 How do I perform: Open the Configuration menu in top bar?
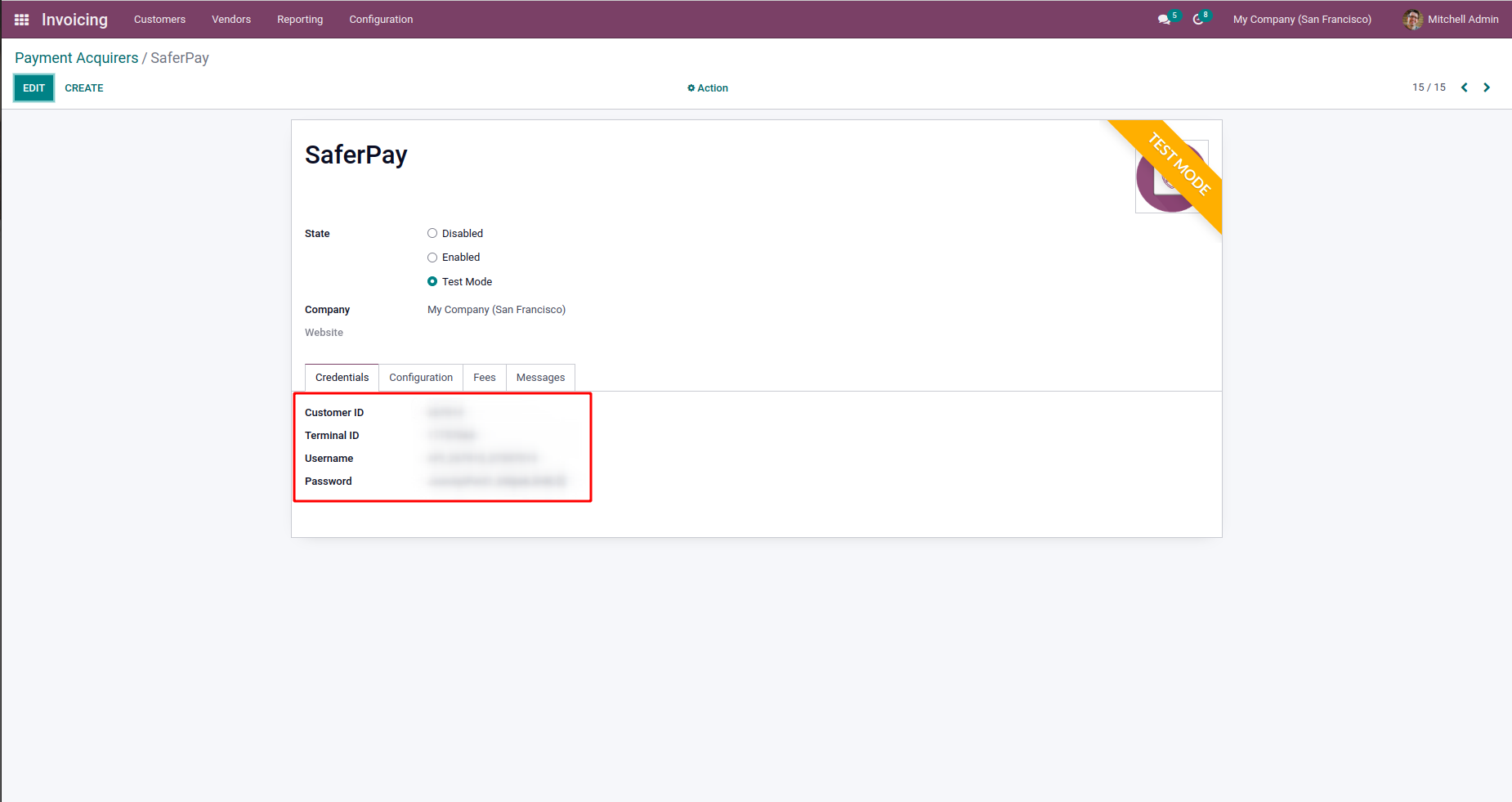point(381,20)
